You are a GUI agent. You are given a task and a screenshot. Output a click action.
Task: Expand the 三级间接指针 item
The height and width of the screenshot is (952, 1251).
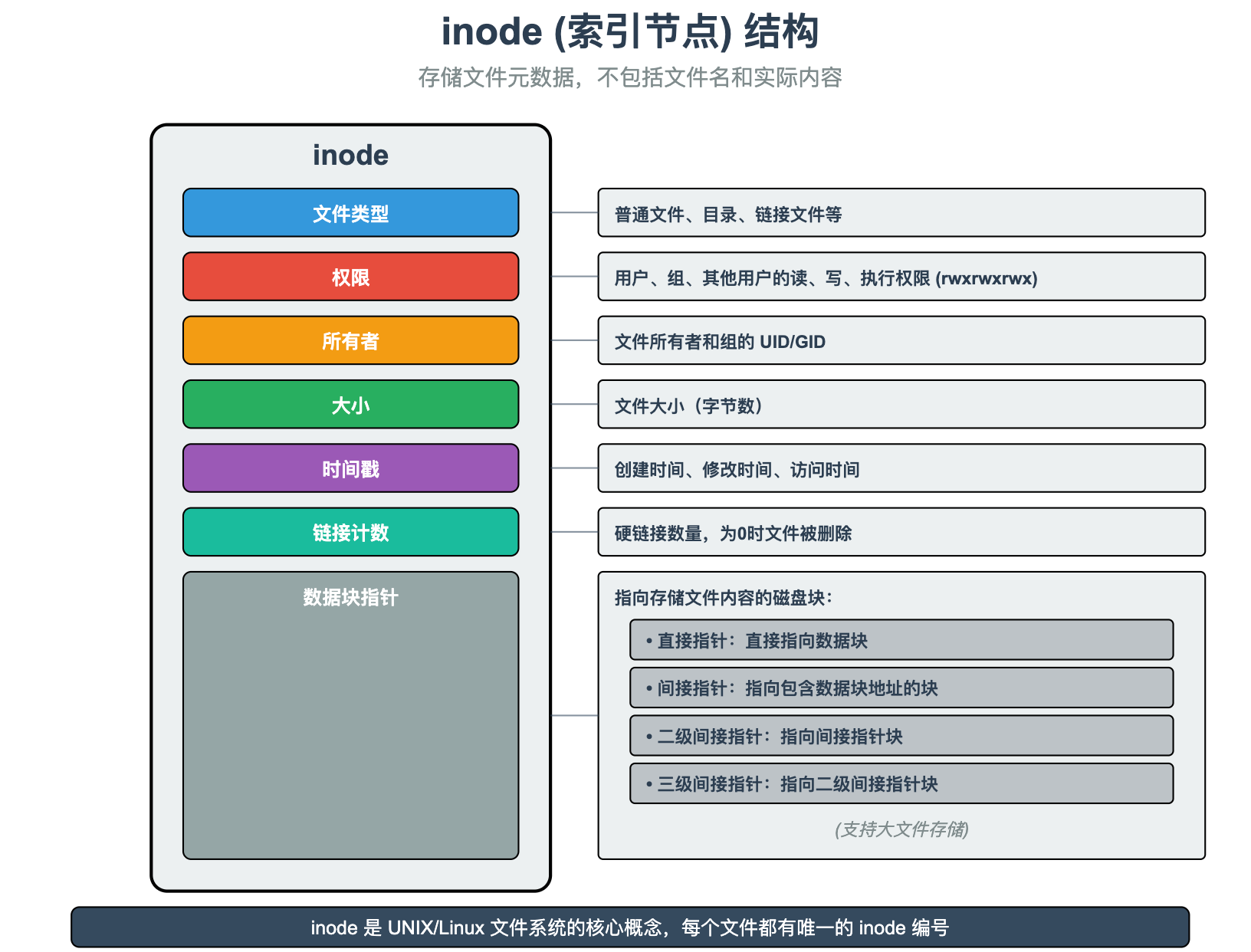click(x=901, y=783)
